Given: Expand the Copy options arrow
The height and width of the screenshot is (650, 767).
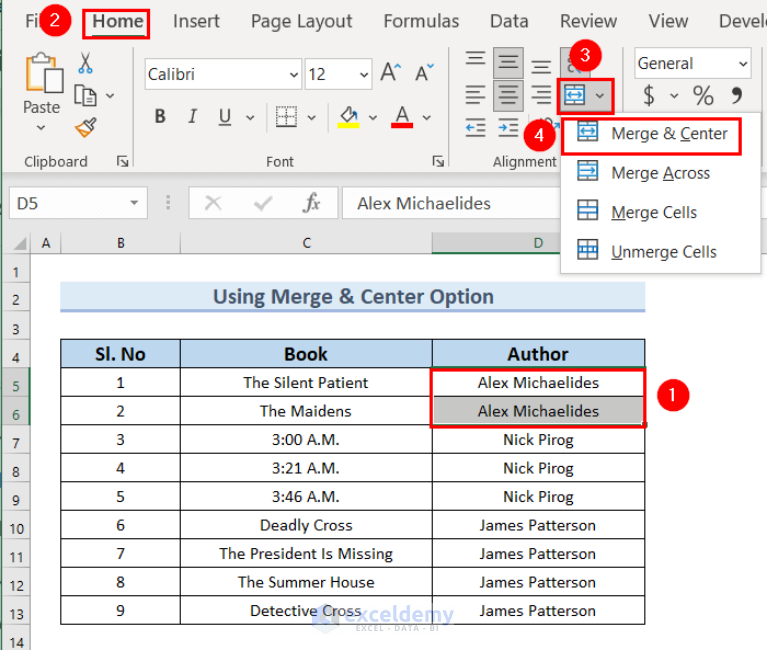Looking at the screenshot, I should point(110,96).
